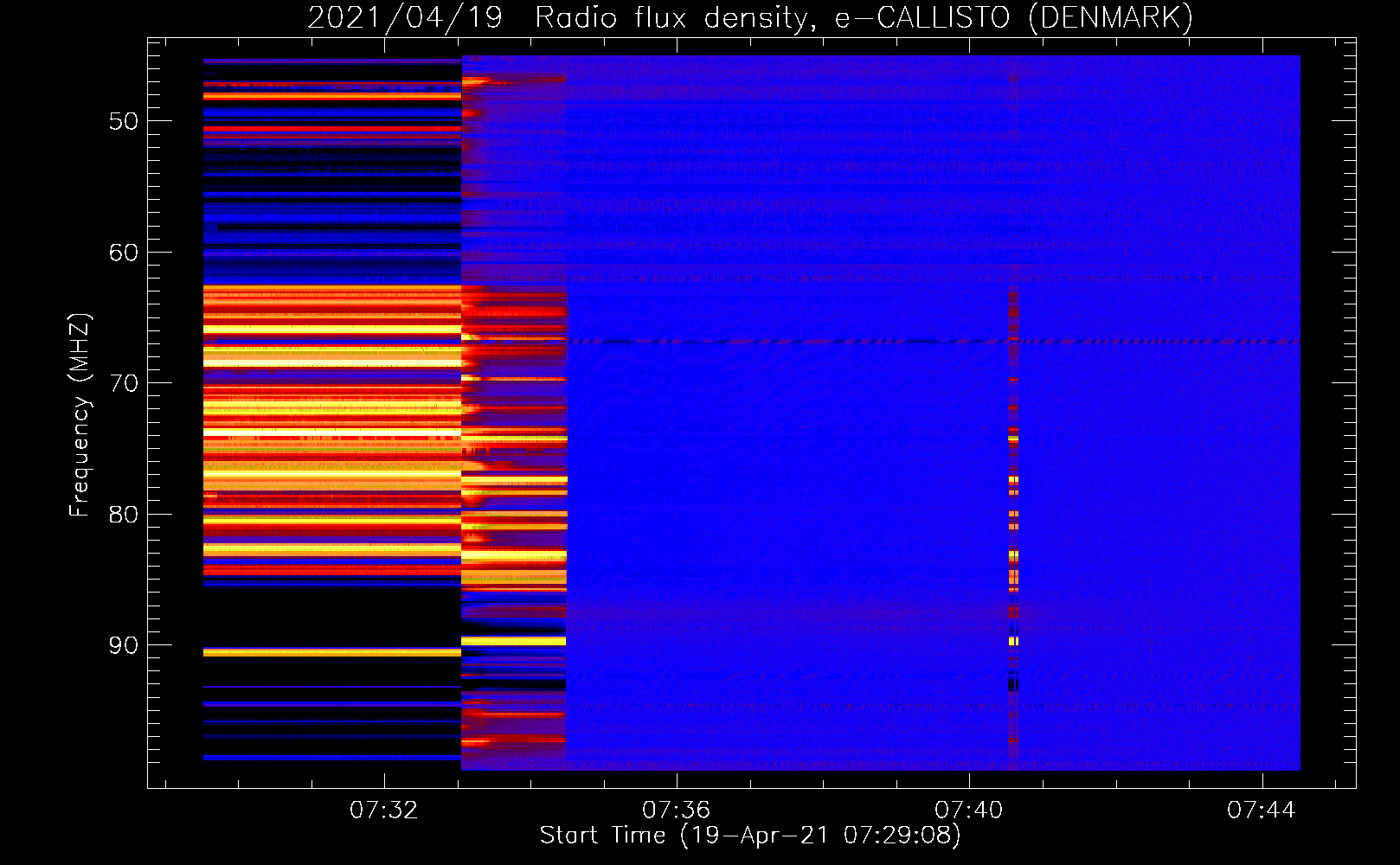
Task: Click the 50 MHz frequency tick label
Action: (x=124, y=121)
